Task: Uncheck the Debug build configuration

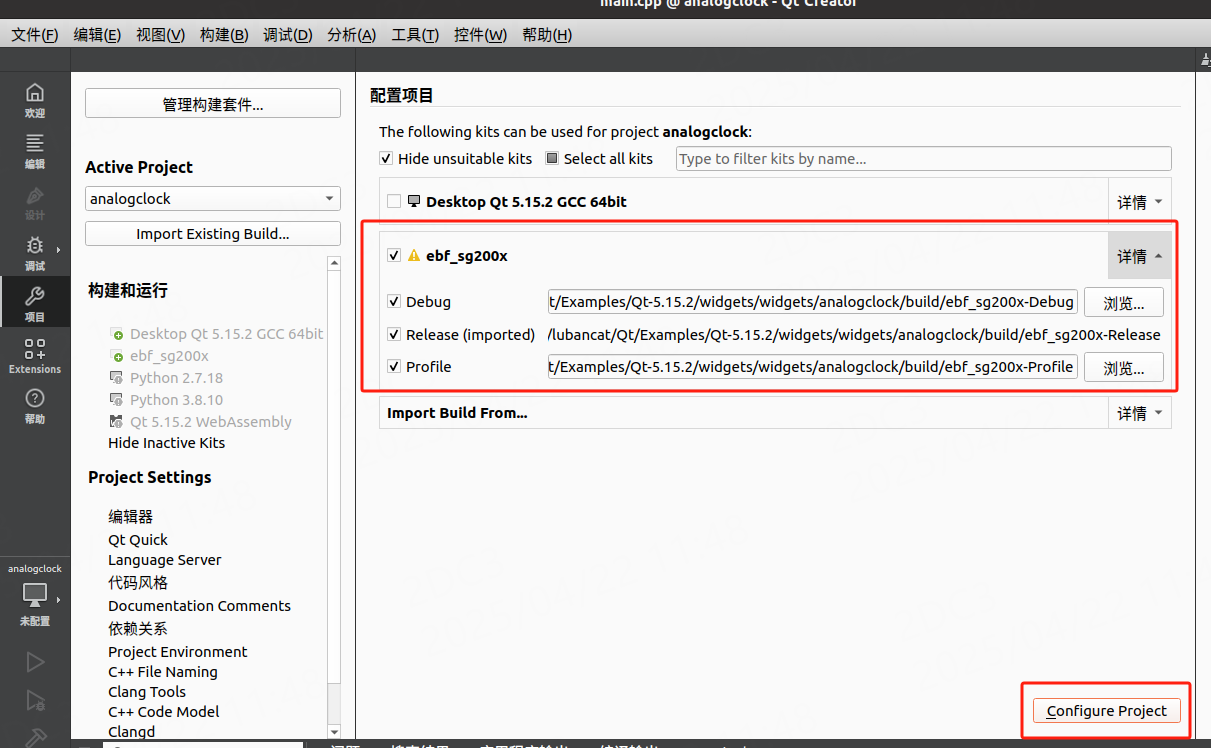Action: tap(394, 301)
